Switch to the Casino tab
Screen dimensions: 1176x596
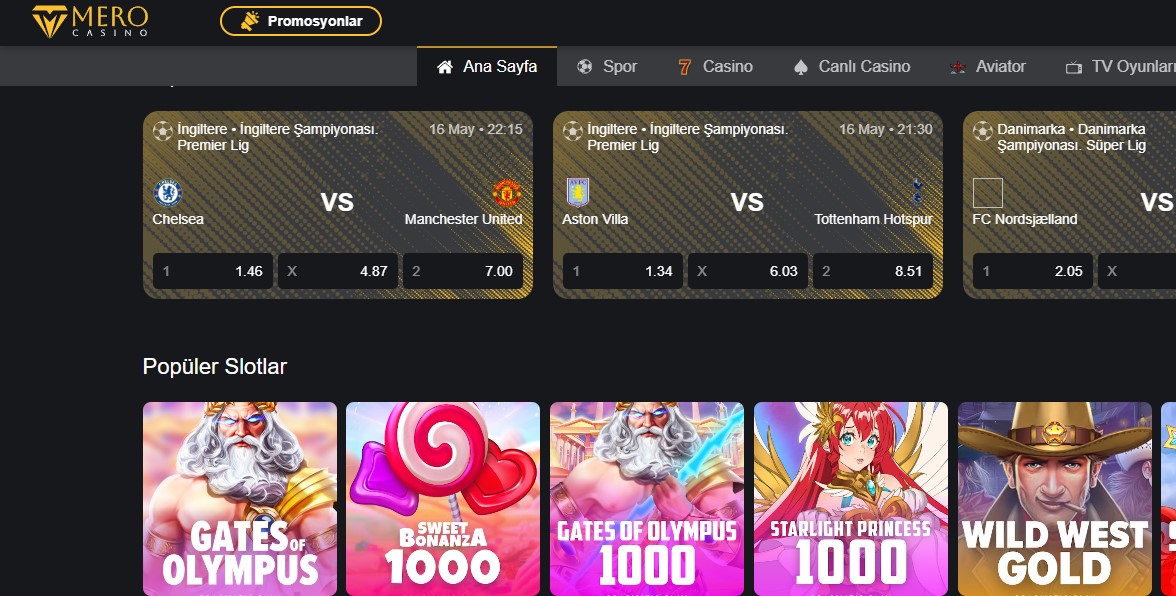tap(716, 67)
